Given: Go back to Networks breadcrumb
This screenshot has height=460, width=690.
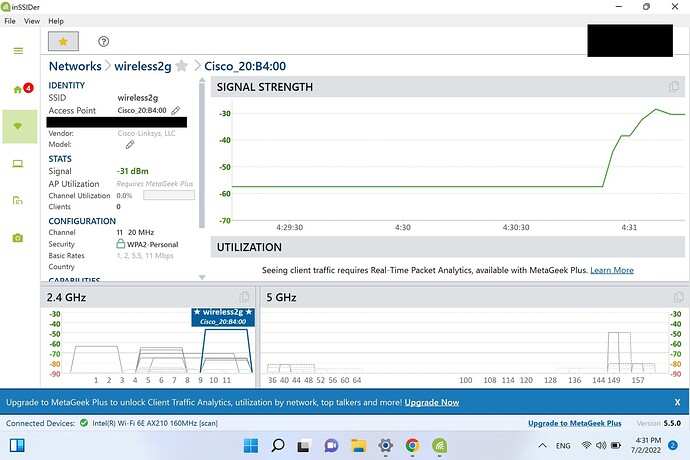Looking at the screenshot, I should click(75, 66).
